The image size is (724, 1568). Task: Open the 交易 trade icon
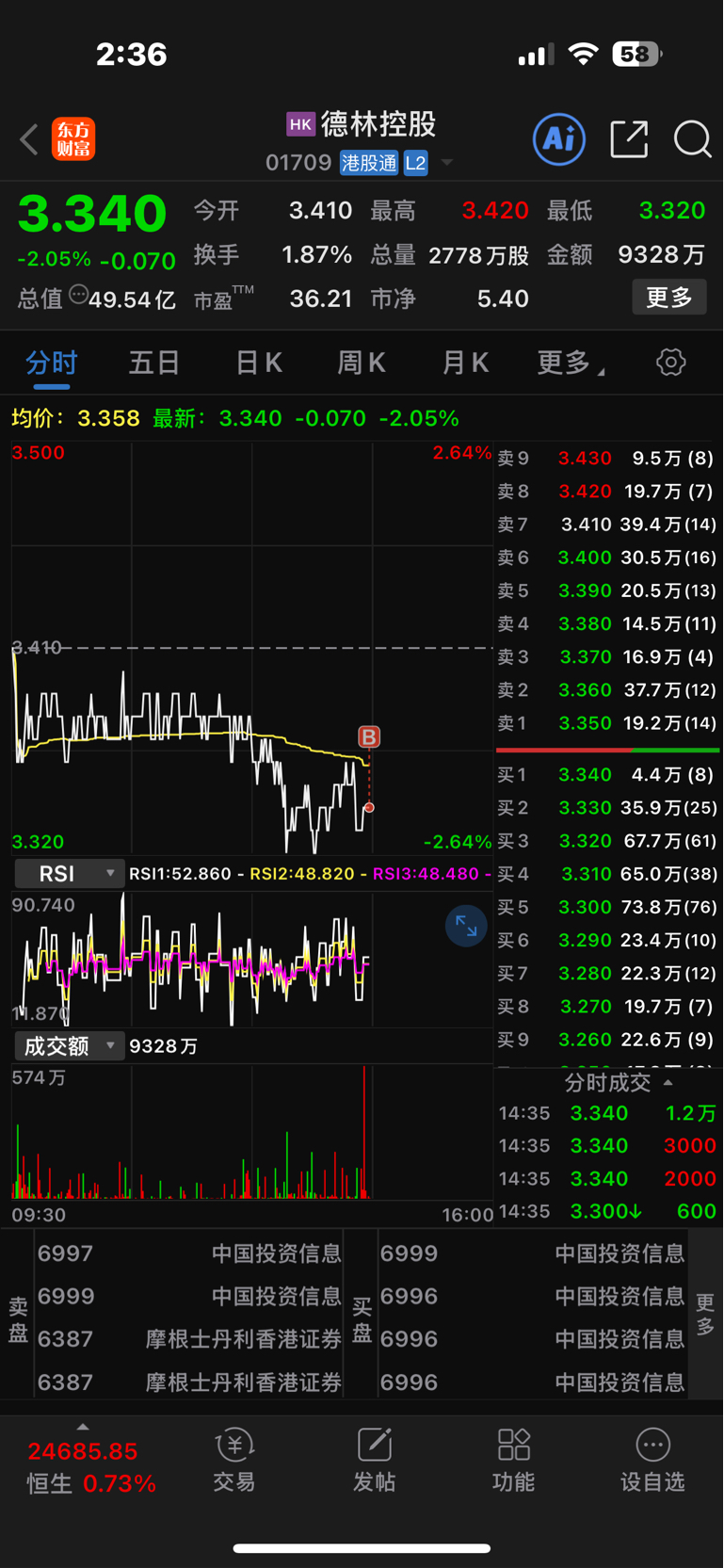point(234,1461)
